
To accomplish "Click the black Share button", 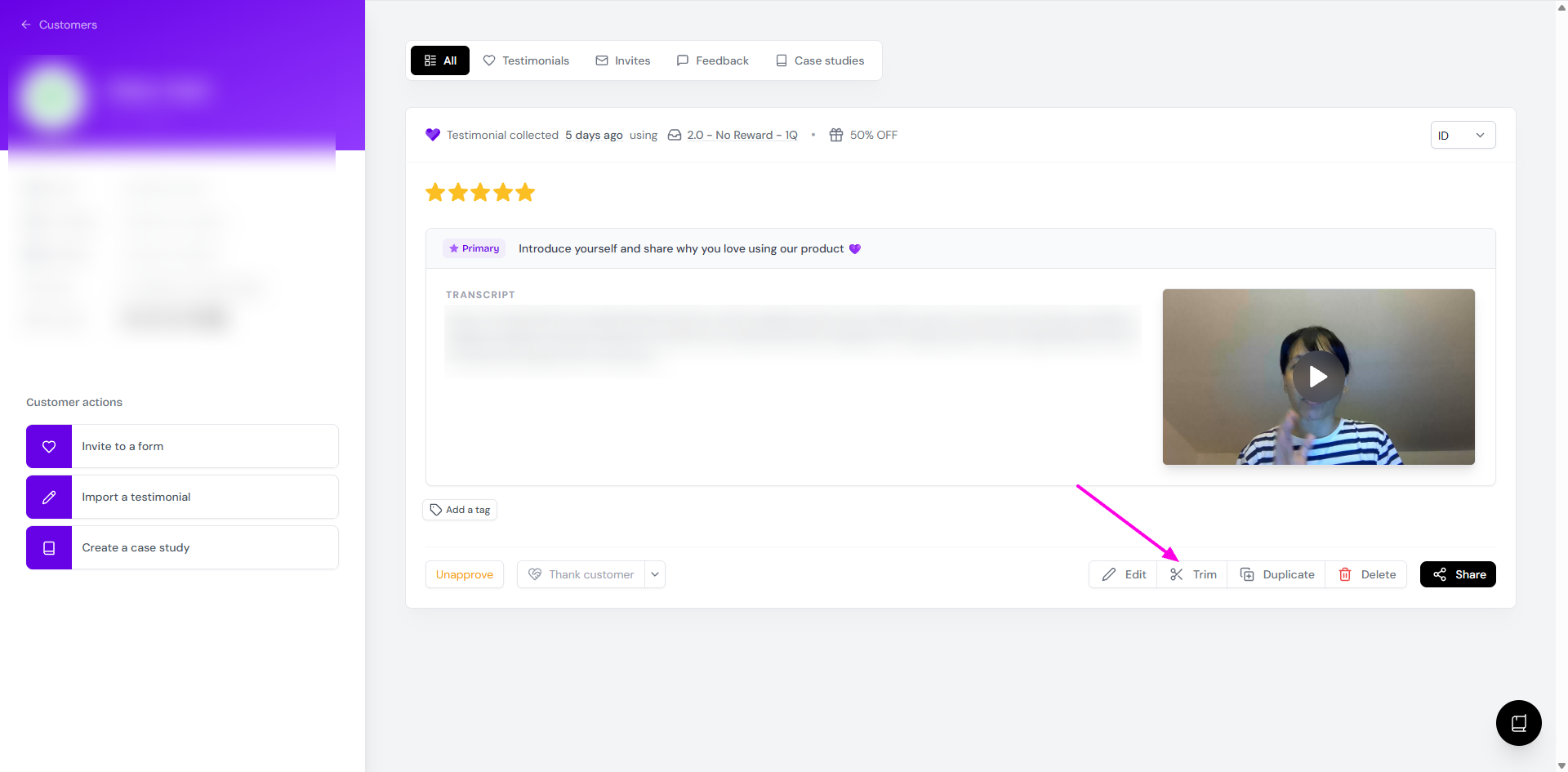I will coord(1458,575).
